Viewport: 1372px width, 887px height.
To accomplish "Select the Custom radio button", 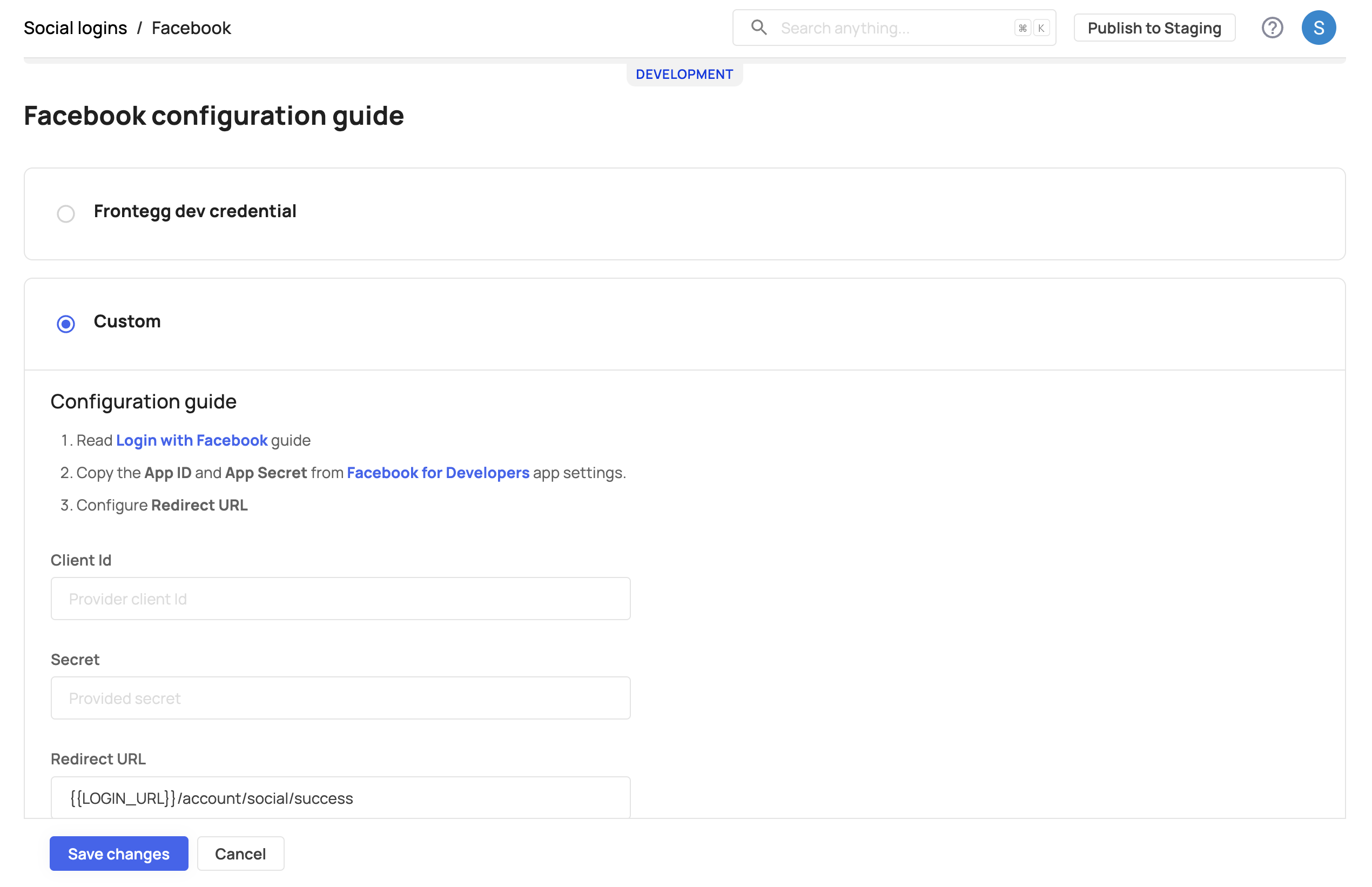I will click(66, 324).
